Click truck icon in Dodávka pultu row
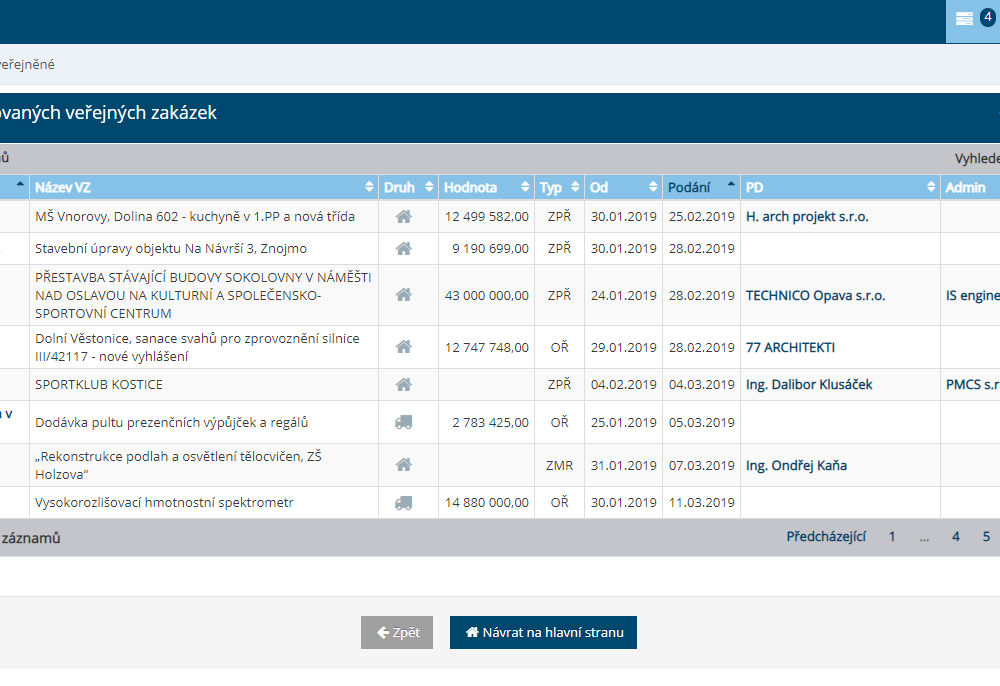This screenshot has height=686, width=1000. point(404,422)
